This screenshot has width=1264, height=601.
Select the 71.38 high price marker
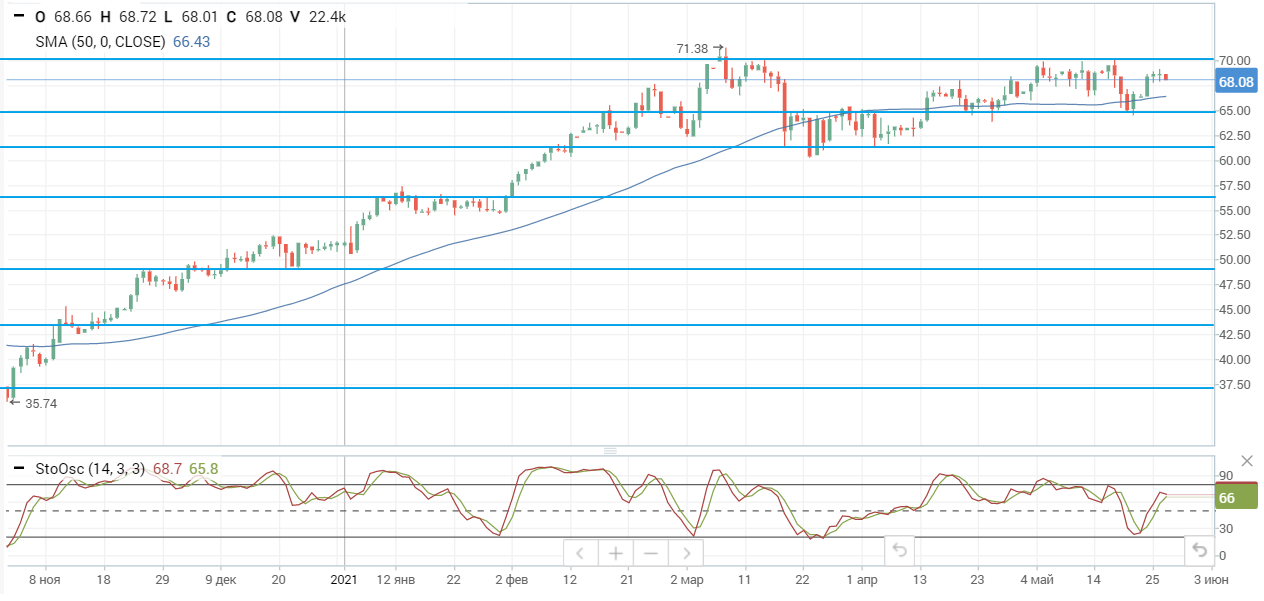tap(693, 48)
